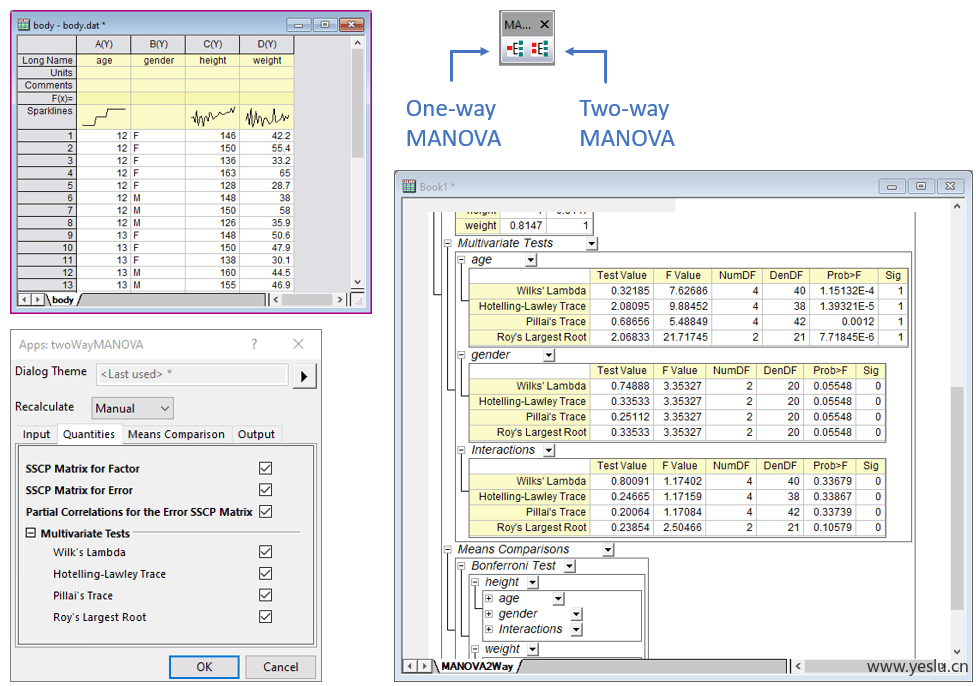Click the help question mark in twoWayMANOVA dialog
This screenshot has height=686, width=980.
click(255, 344)
